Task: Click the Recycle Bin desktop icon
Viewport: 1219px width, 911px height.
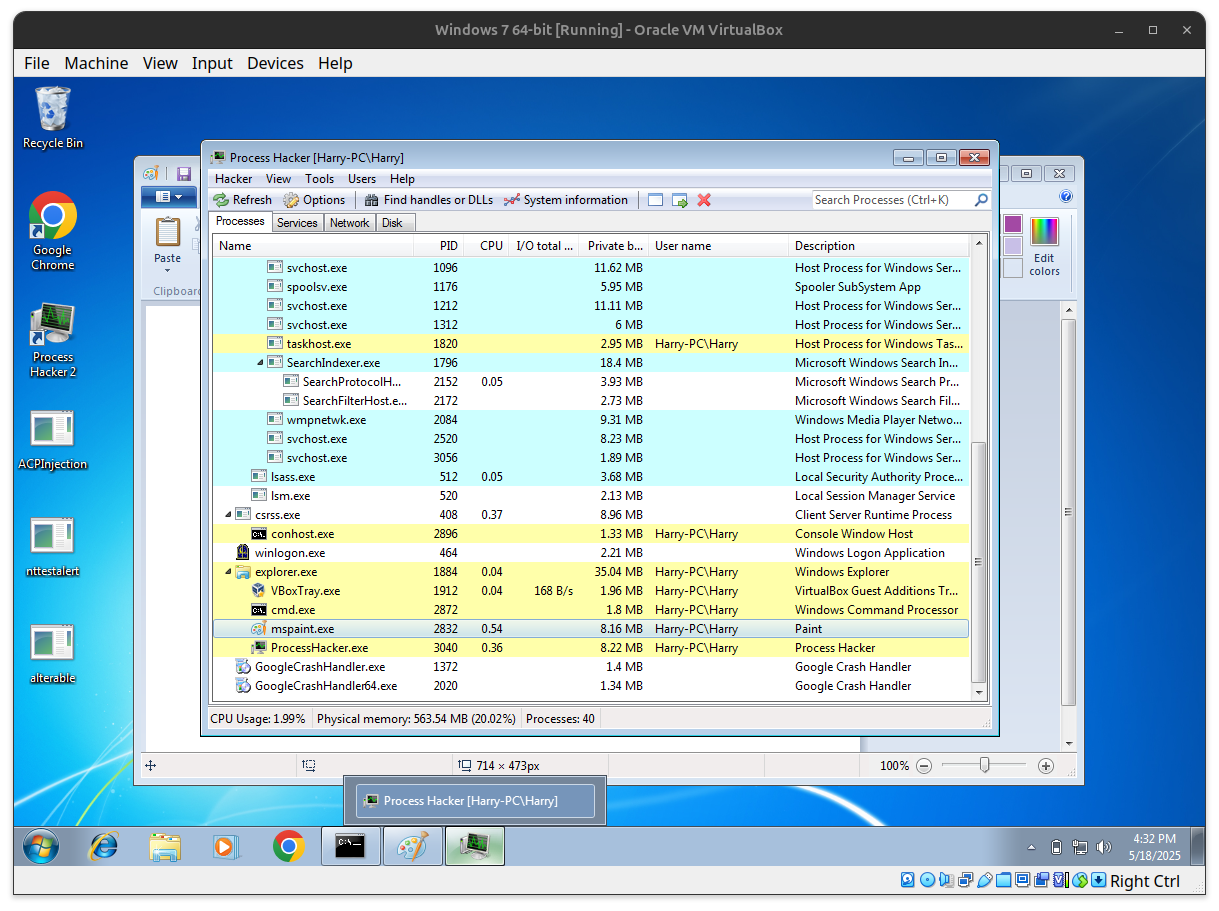Action: click(x=53, y=118)
